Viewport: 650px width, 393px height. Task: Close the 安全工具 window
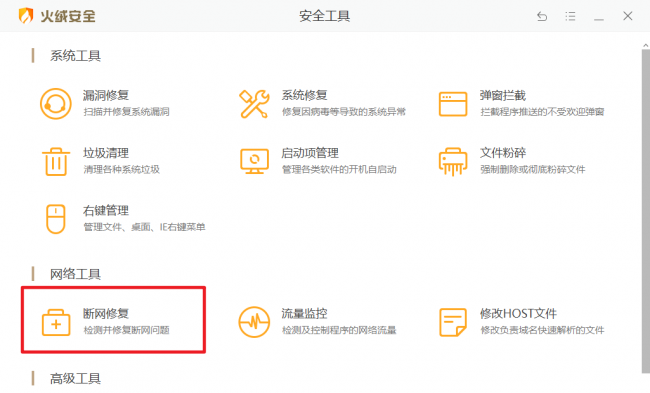tap(628, 16)
